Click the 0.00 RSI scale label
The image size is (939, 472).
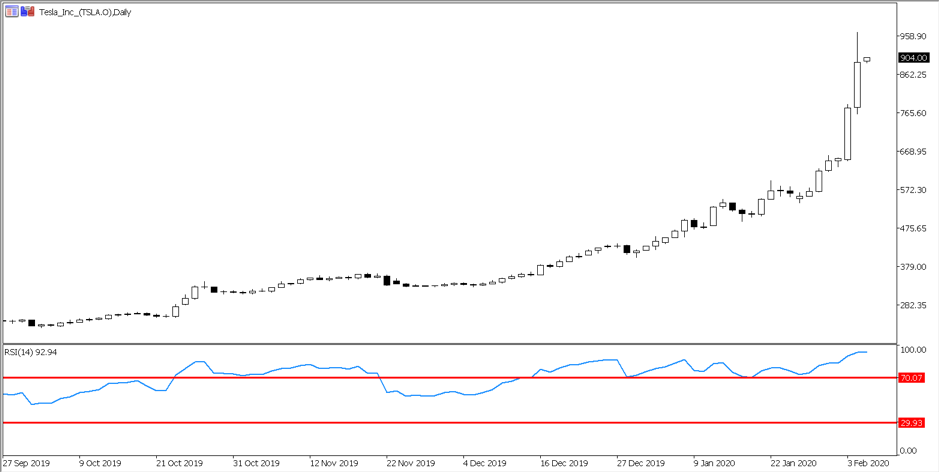click(909, 450)
